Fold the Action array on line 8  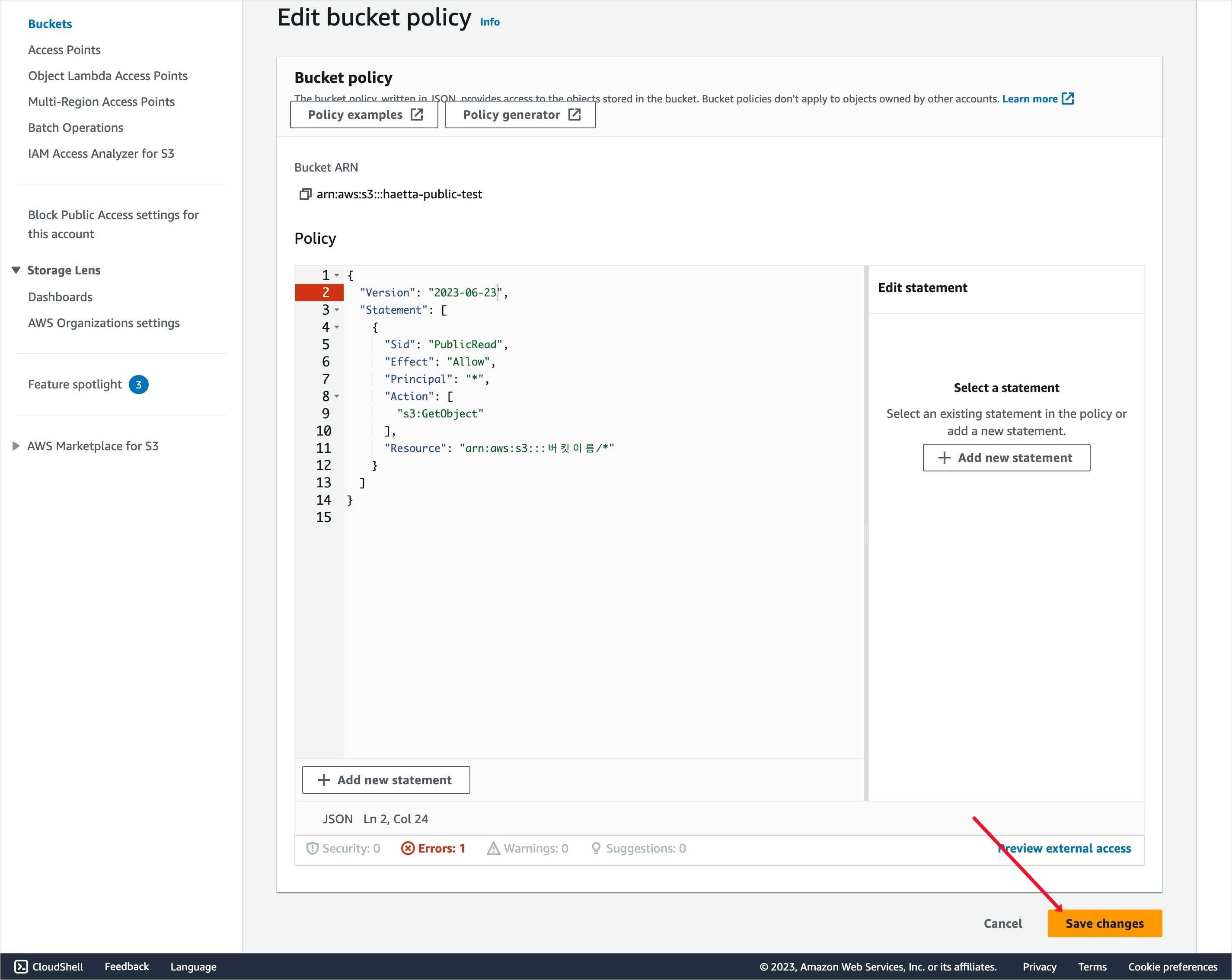[337, 396]
